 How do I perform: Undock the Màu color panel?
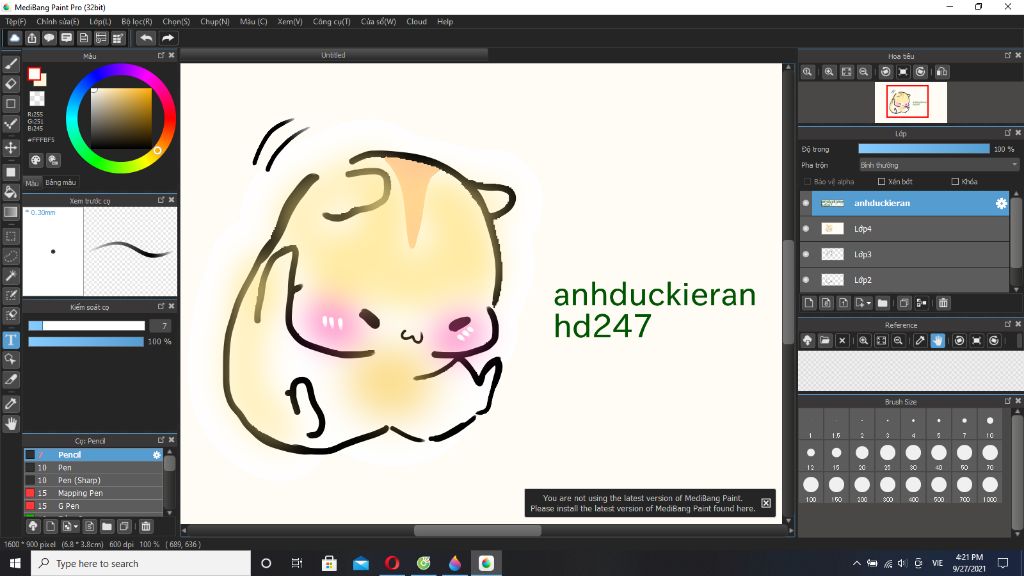tap(161, 56)
